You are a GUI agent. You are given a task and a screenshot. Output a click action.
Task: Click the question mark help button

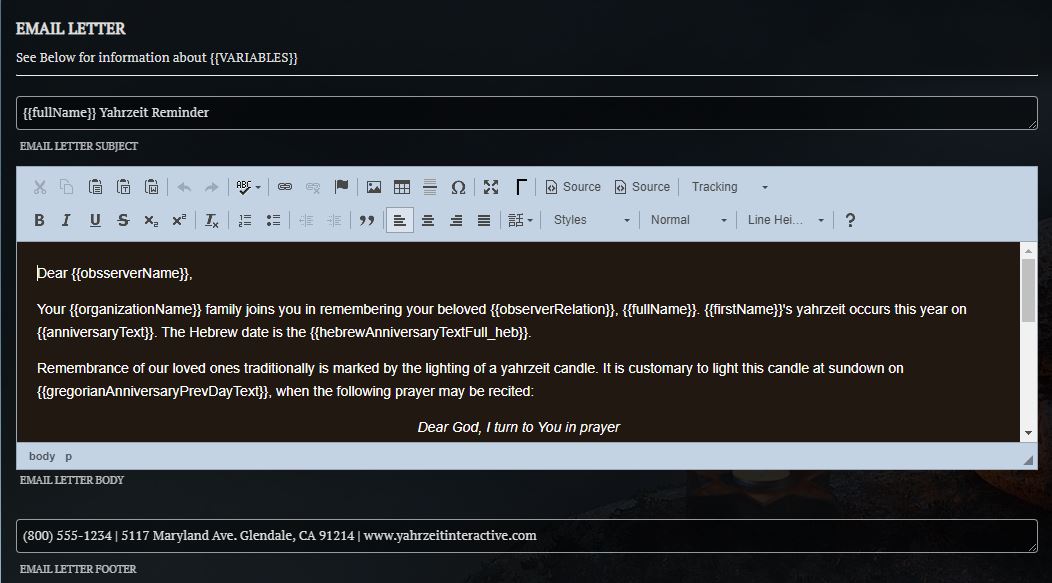pos(850,220)
